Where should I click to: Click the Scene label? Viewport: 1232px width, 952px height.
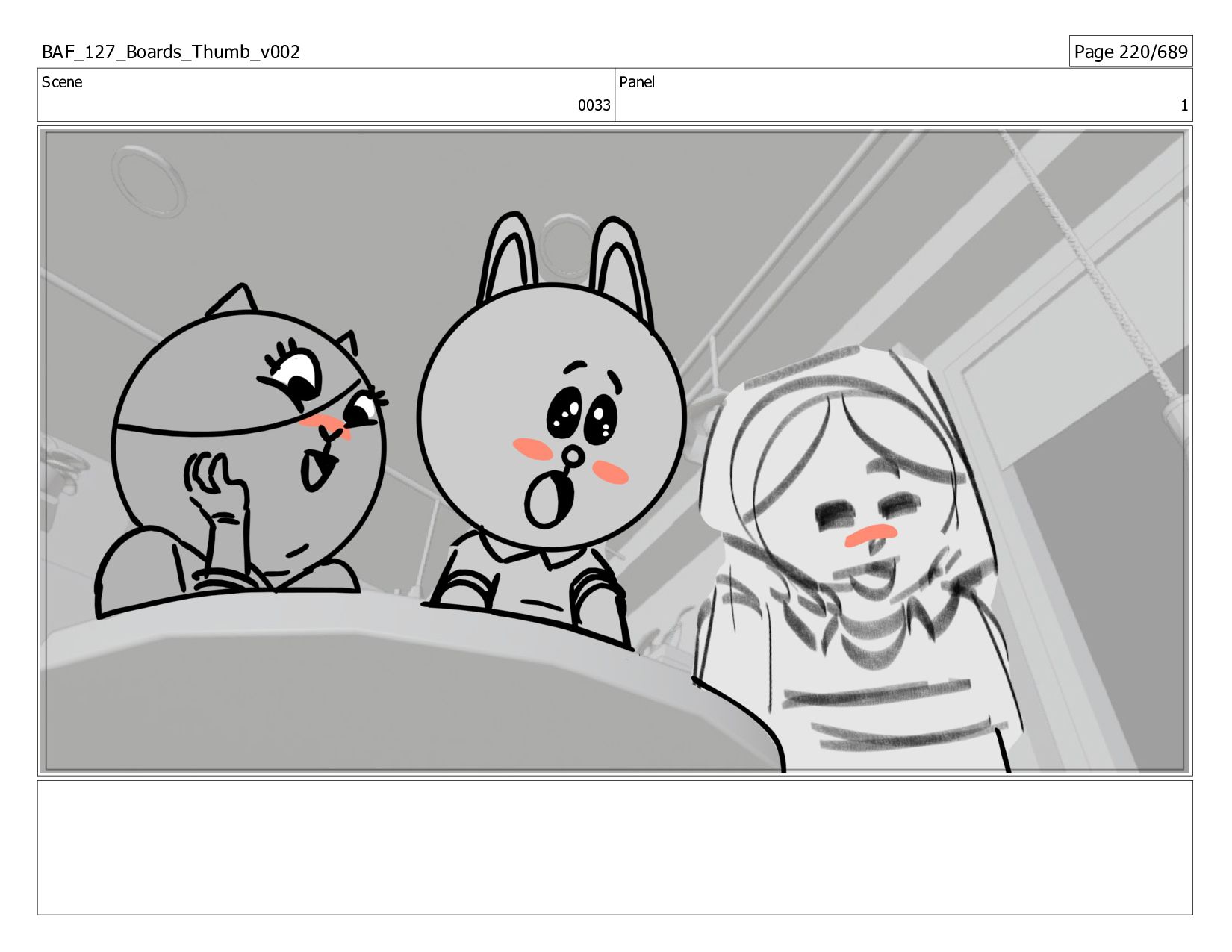[x=62, y=82]
